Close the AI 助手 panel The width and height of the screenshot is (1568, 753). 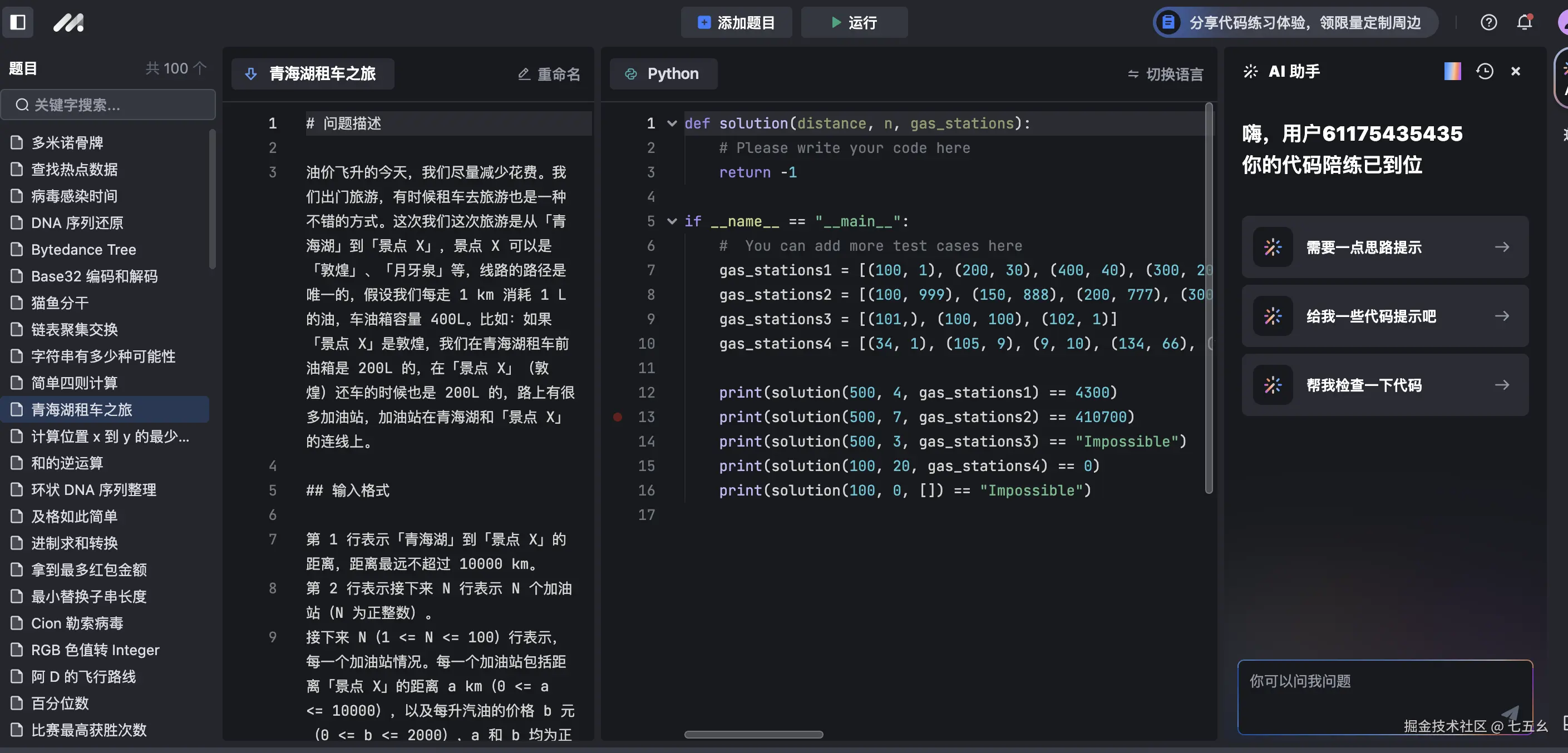tap(1516, 71)
